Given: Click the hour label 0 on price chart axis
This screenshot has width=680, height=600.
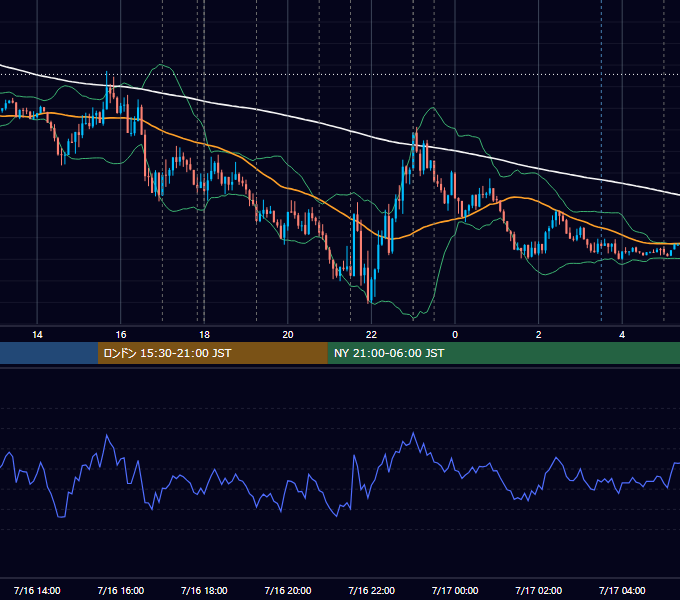Looking at the screenshot, I should (455, 335).
